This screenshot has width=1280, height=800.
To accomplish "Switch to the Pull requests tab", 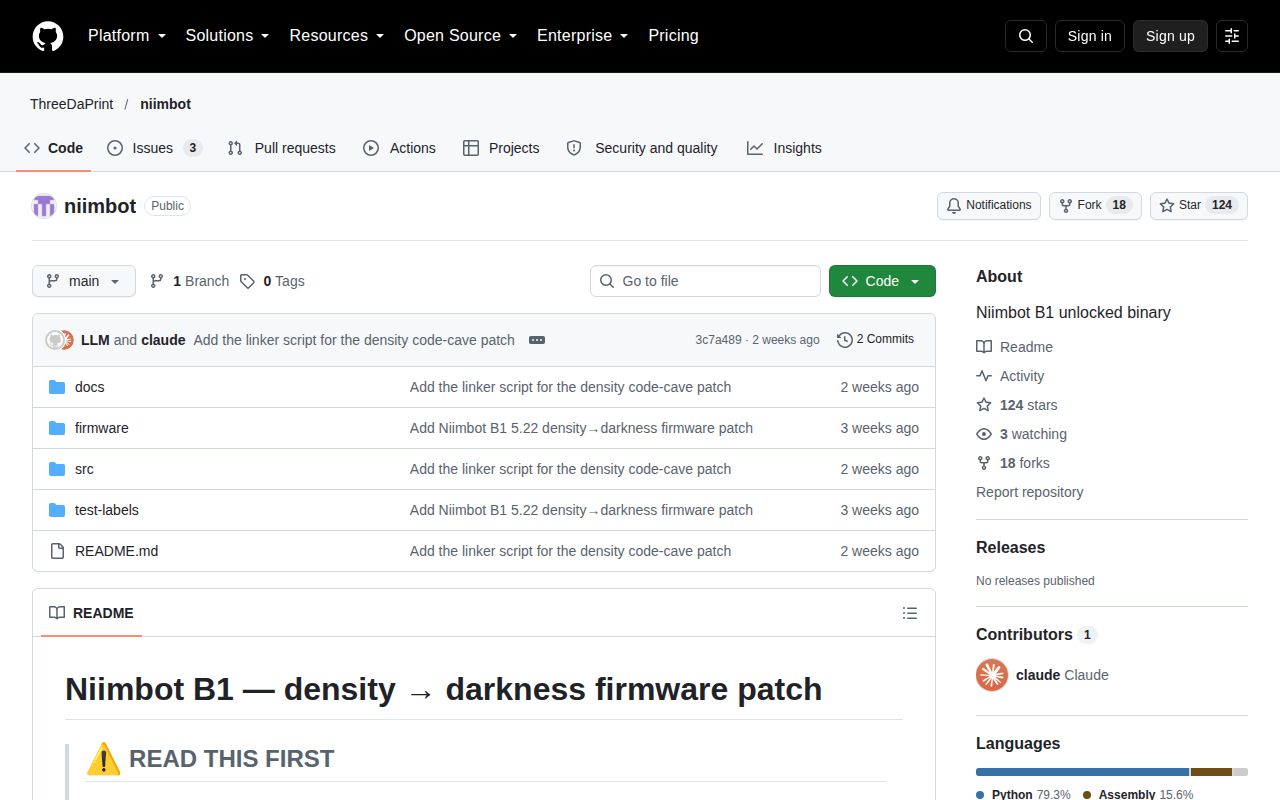I will [282, 148].
